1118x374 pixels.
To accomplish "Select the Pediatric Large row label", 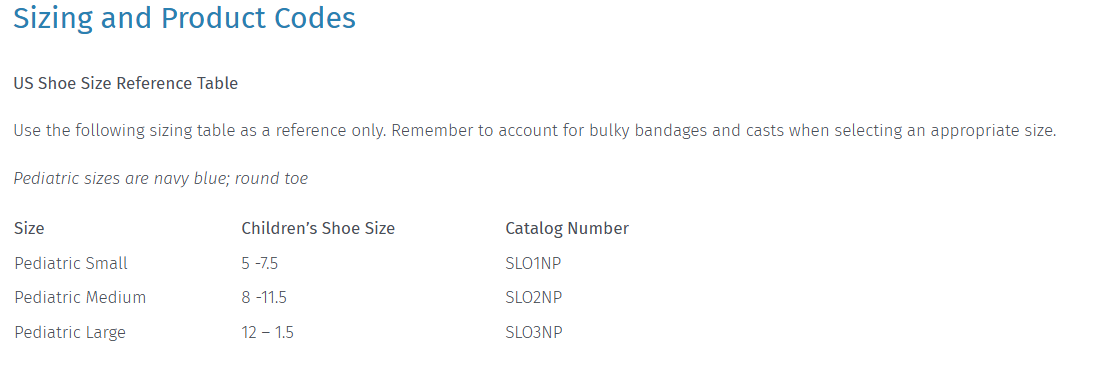I will pyautogui.click(x=70, y=332).
